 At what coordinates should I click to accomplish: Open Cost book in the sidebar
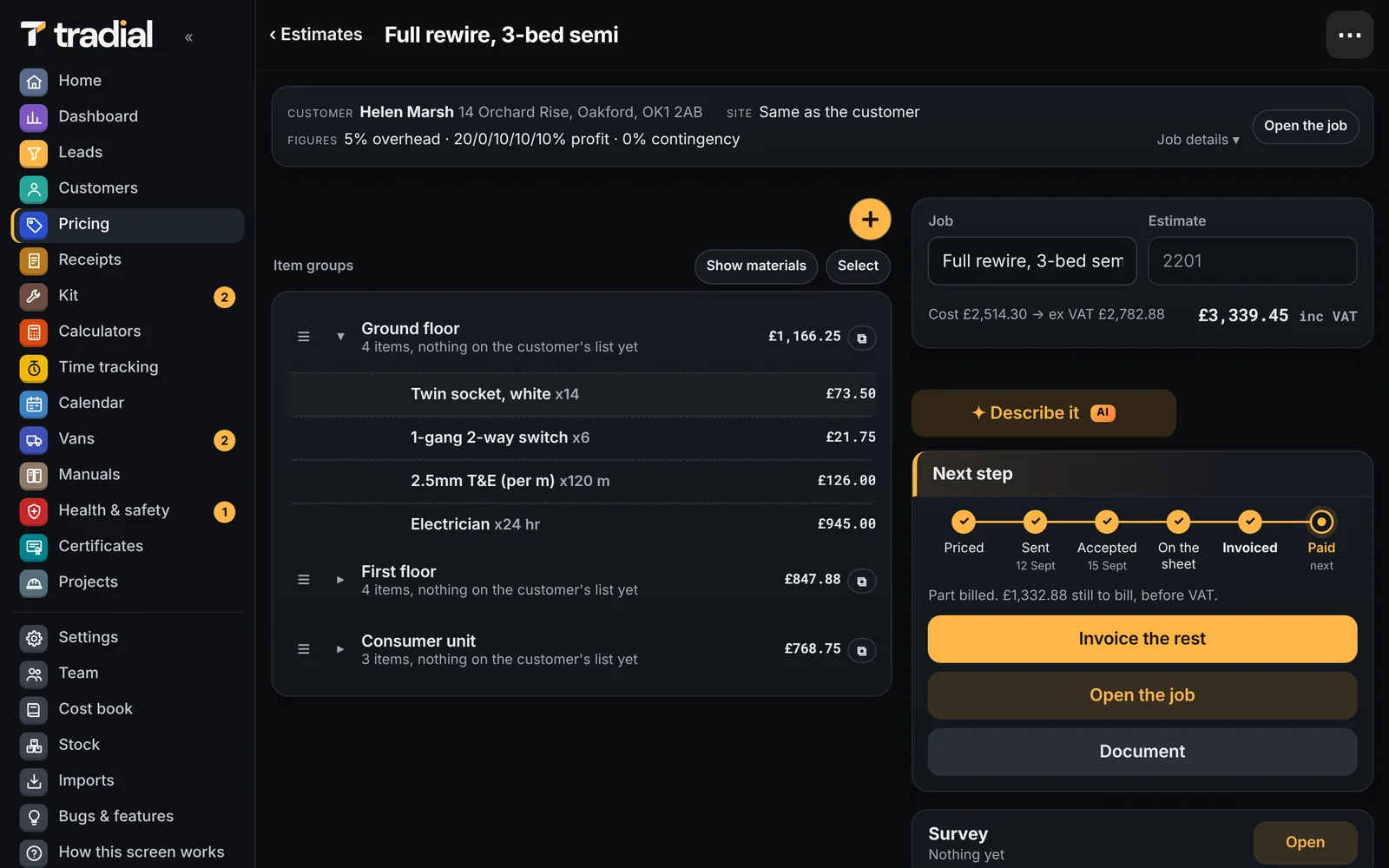click(128, 709)
